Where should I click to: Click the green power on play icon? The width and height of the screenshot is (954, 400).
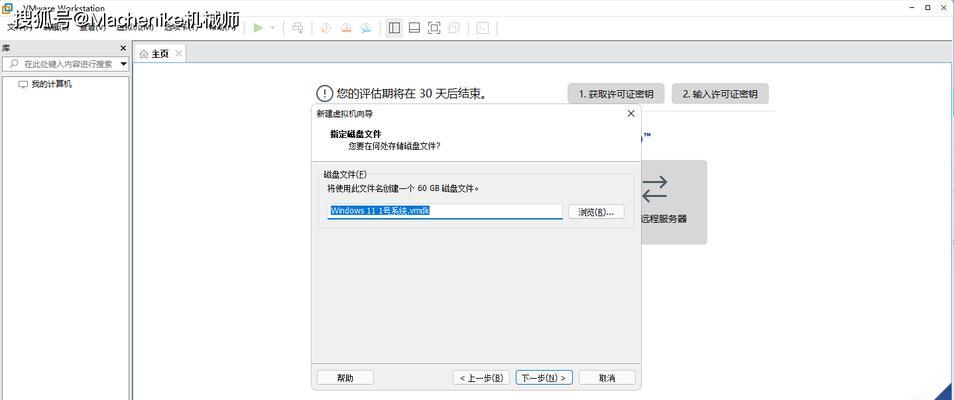259,28
